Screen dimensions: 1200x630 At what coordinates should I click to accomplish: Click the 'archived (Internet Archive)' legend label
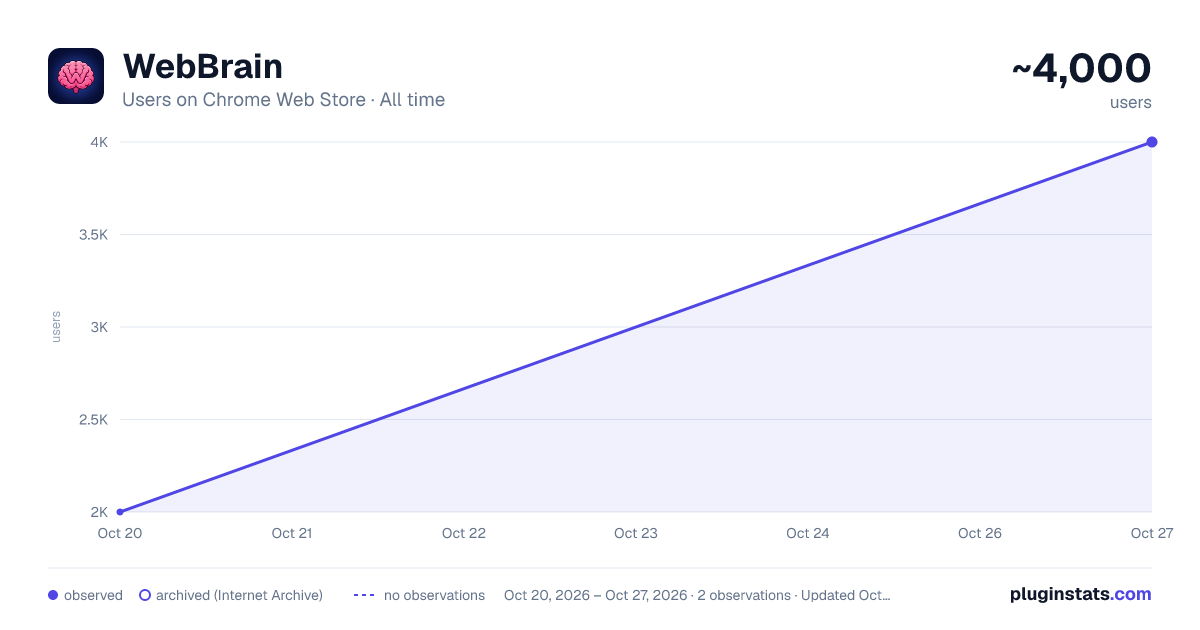(x=239, y=595)
